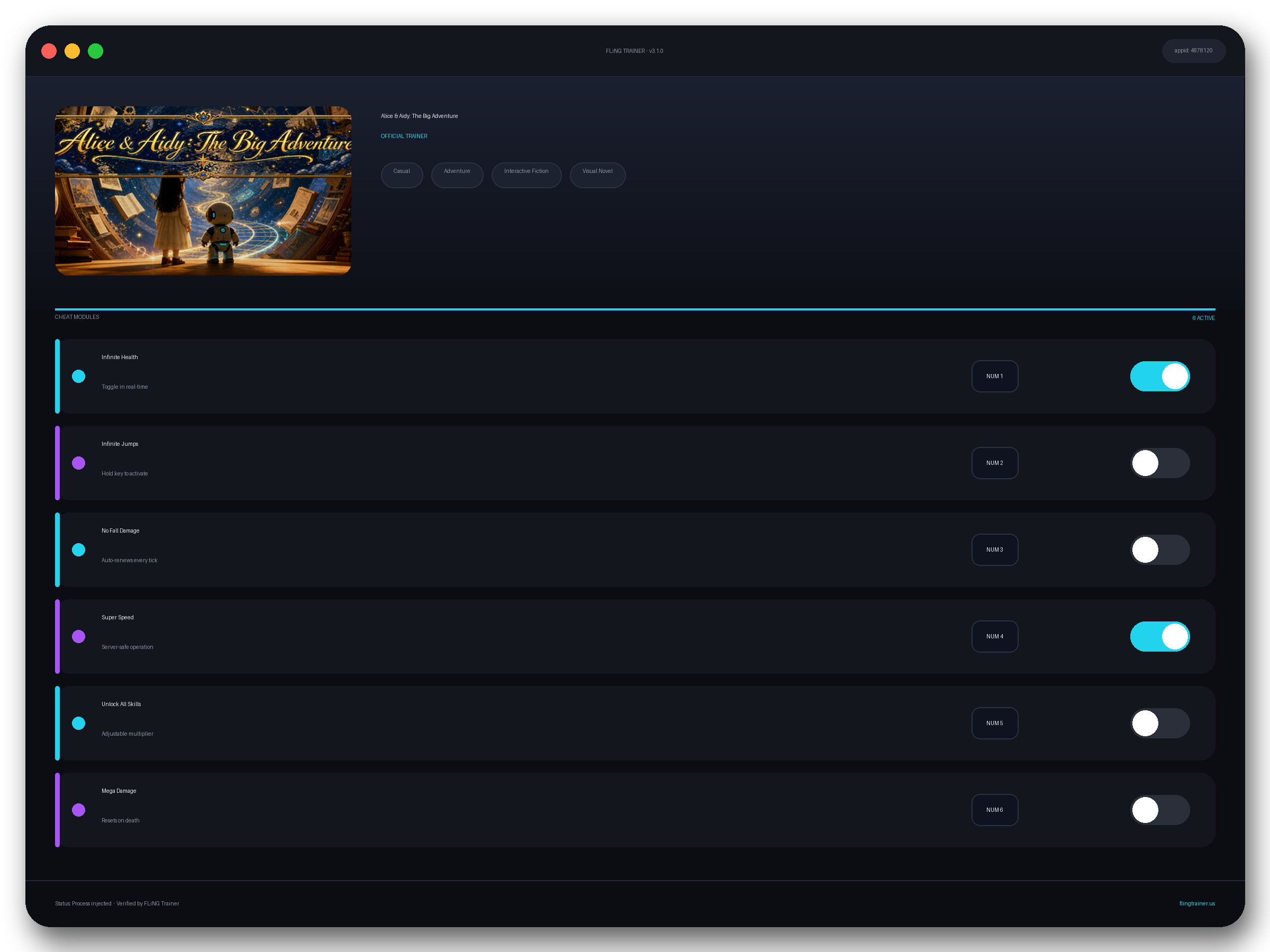Image resolution: width=1270 pixels, height=952 pixels.
Task: Select the Visual Novel tag
Action: [x=597, y=175]
